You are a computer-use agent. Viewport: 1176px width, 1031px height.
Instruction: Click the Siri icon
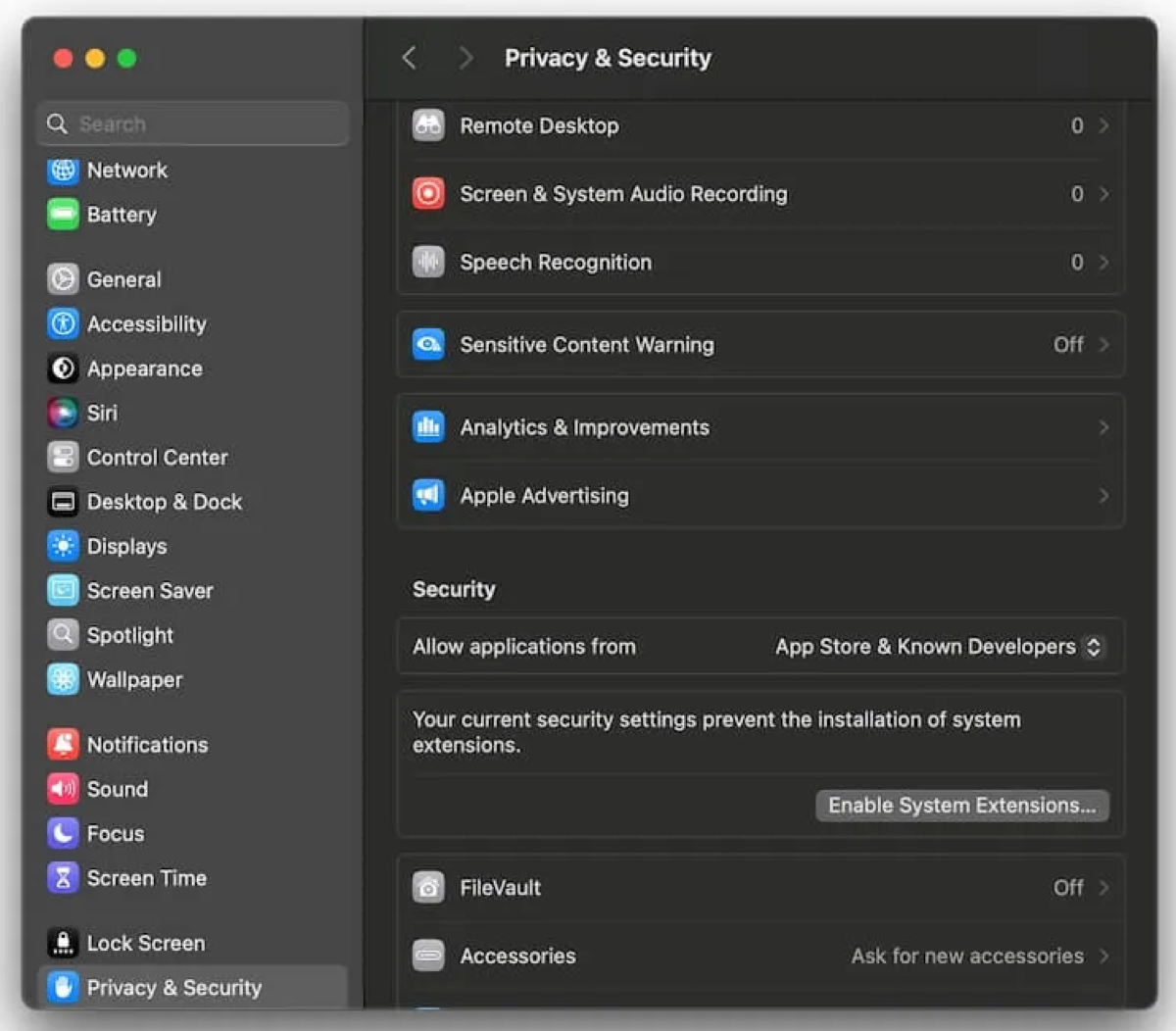[x=63, y=413]
